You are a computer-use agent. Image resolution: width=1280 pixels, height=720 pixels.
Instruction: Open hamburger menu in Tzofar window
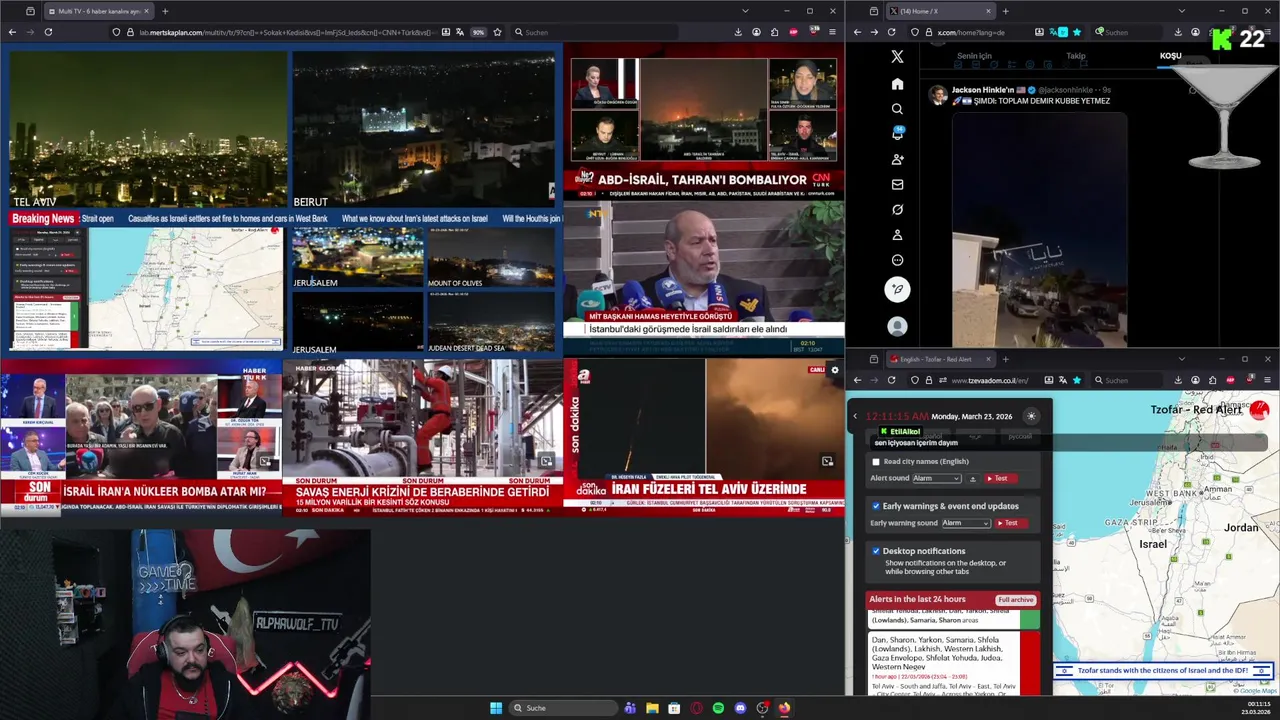coord(1268,380)
